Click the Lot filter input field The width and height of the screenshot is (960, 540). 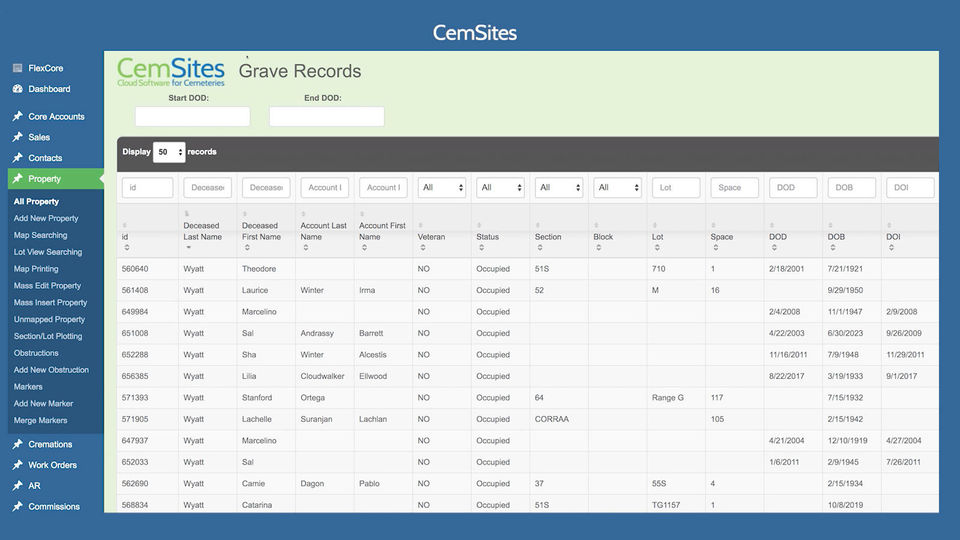pos(676,187)
